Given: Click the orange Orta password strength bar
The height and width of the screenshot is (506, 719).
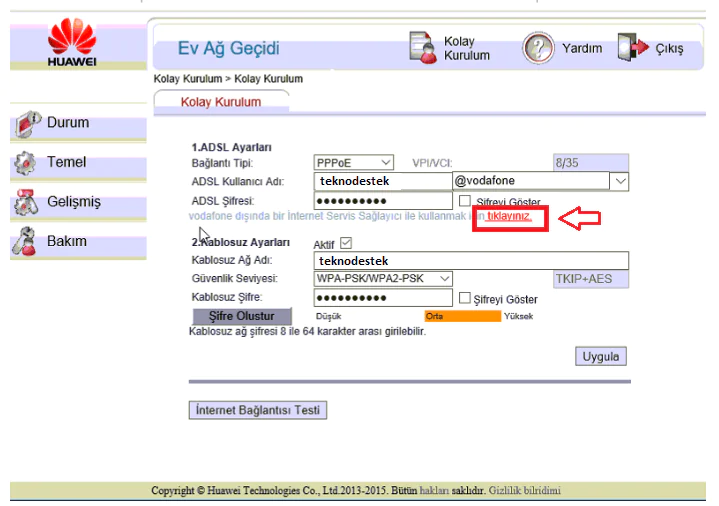Looking at the screenshot, I should tap(461, 316).
